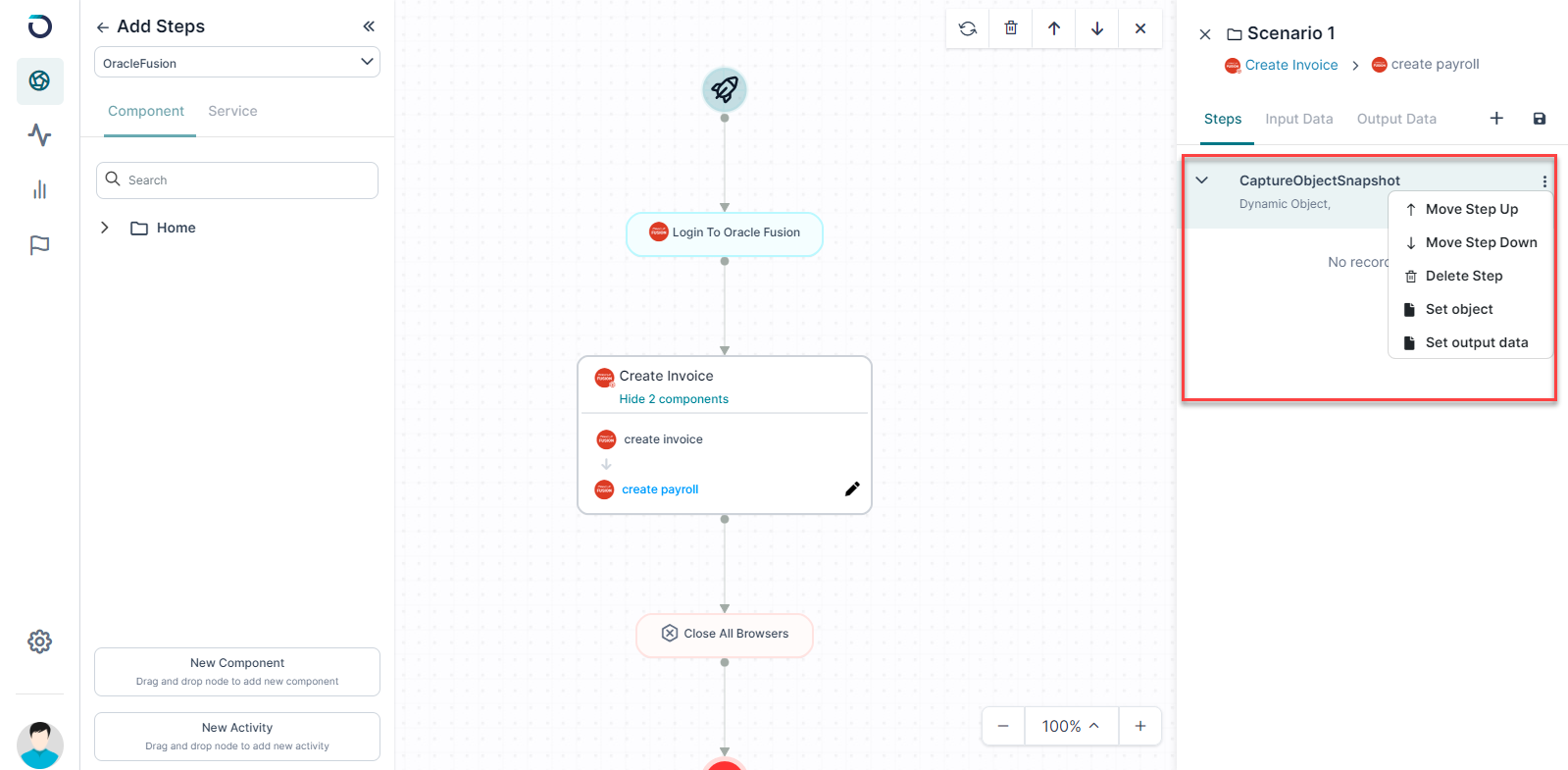Switch to the Component tab
Image resolution: width=1568 pixels, height=770 pixels.
click(146, 111)
